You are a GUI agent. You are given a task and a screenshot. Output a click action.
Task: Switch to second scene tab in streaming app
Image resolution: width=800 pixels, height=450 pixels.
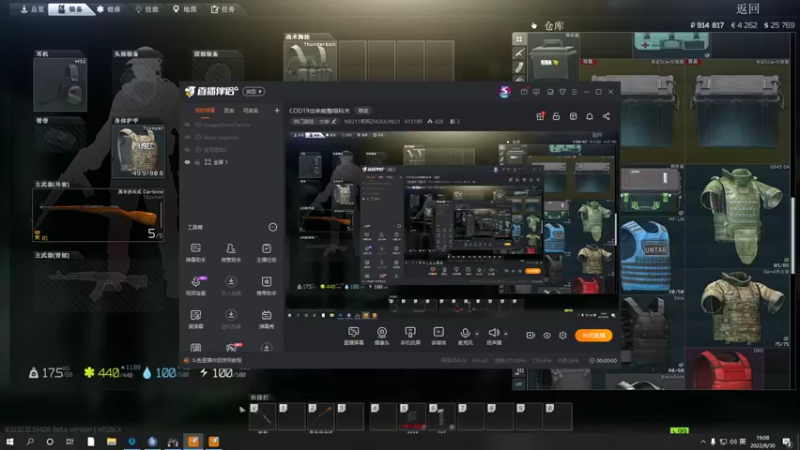(229, 110)
